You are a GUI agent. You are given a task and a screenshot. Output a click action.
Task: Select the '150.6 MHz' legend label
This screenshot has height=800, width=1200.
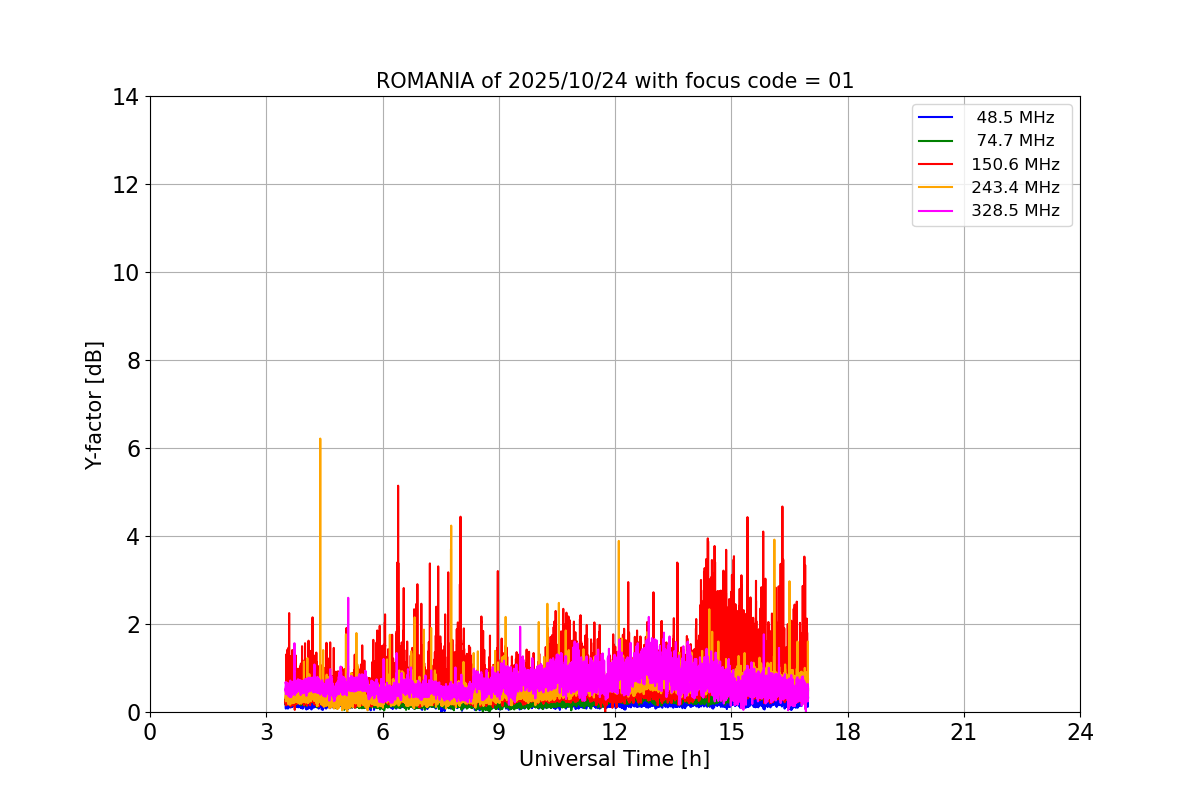click(1015, 164)
